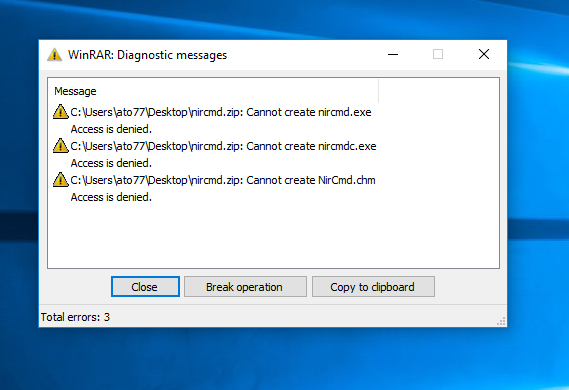The image size is (569, 390).
Task: Minimize the Diagnostic messages window
Action: point(393,55)
